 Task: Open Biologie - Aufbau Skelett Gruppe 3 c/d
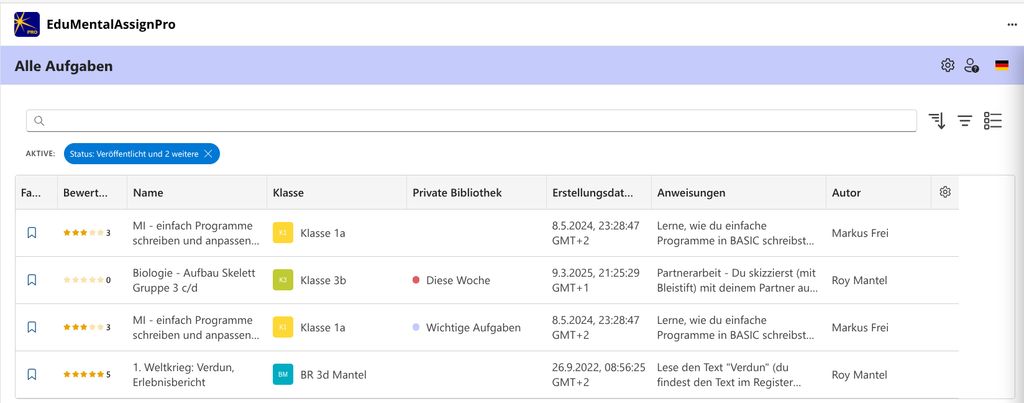point(194,280)
